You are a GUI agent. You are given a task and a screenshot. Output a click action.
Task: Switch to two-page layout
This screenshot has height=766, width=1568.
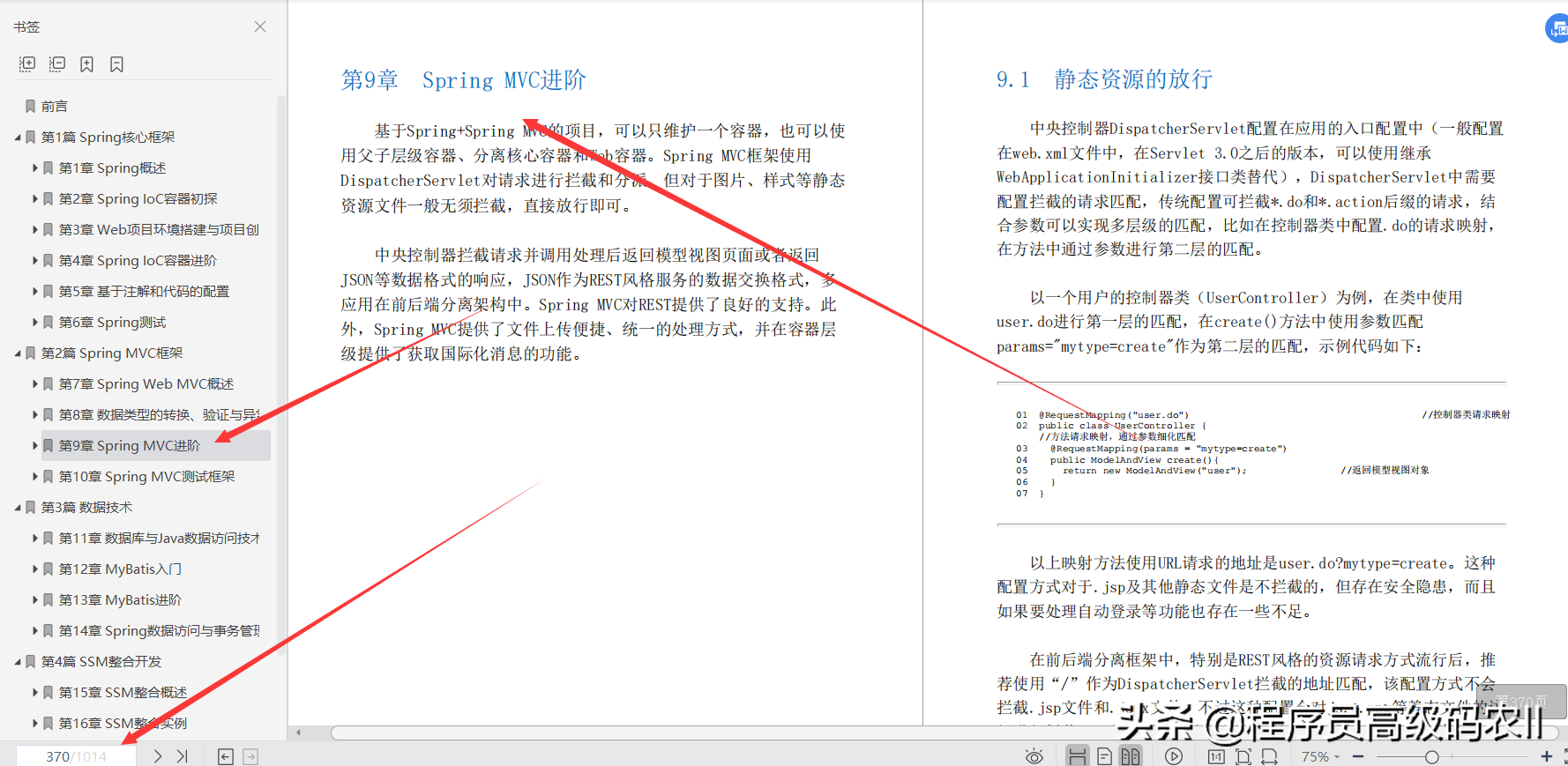click(x=1130, y=756)
